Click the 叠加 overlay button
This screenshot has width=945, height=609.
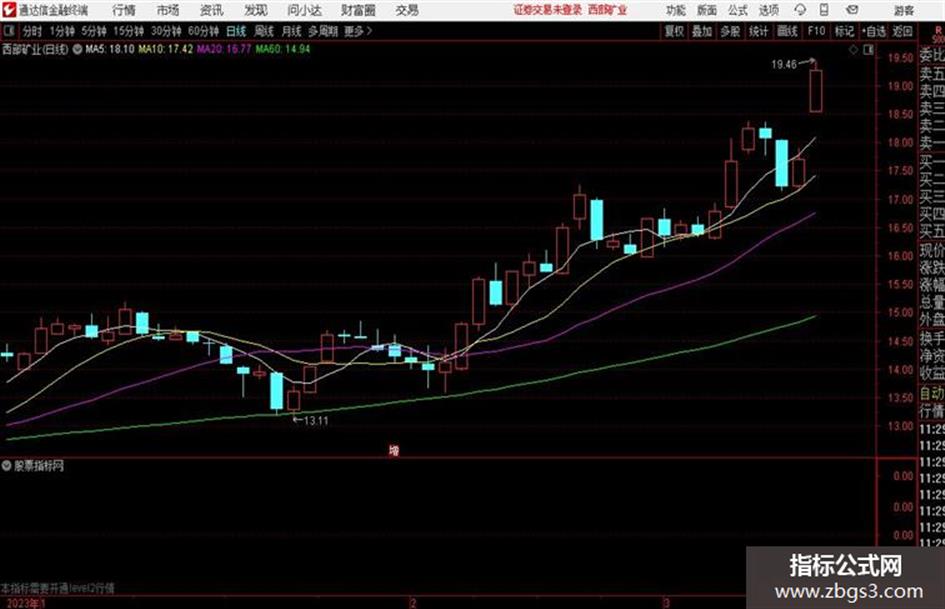tap(702, 31)
